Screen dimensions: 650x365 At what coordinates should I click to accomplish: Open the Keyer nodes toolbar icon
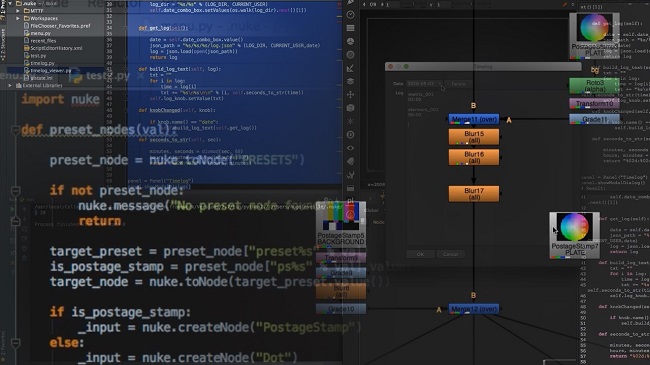coord(350,68)
